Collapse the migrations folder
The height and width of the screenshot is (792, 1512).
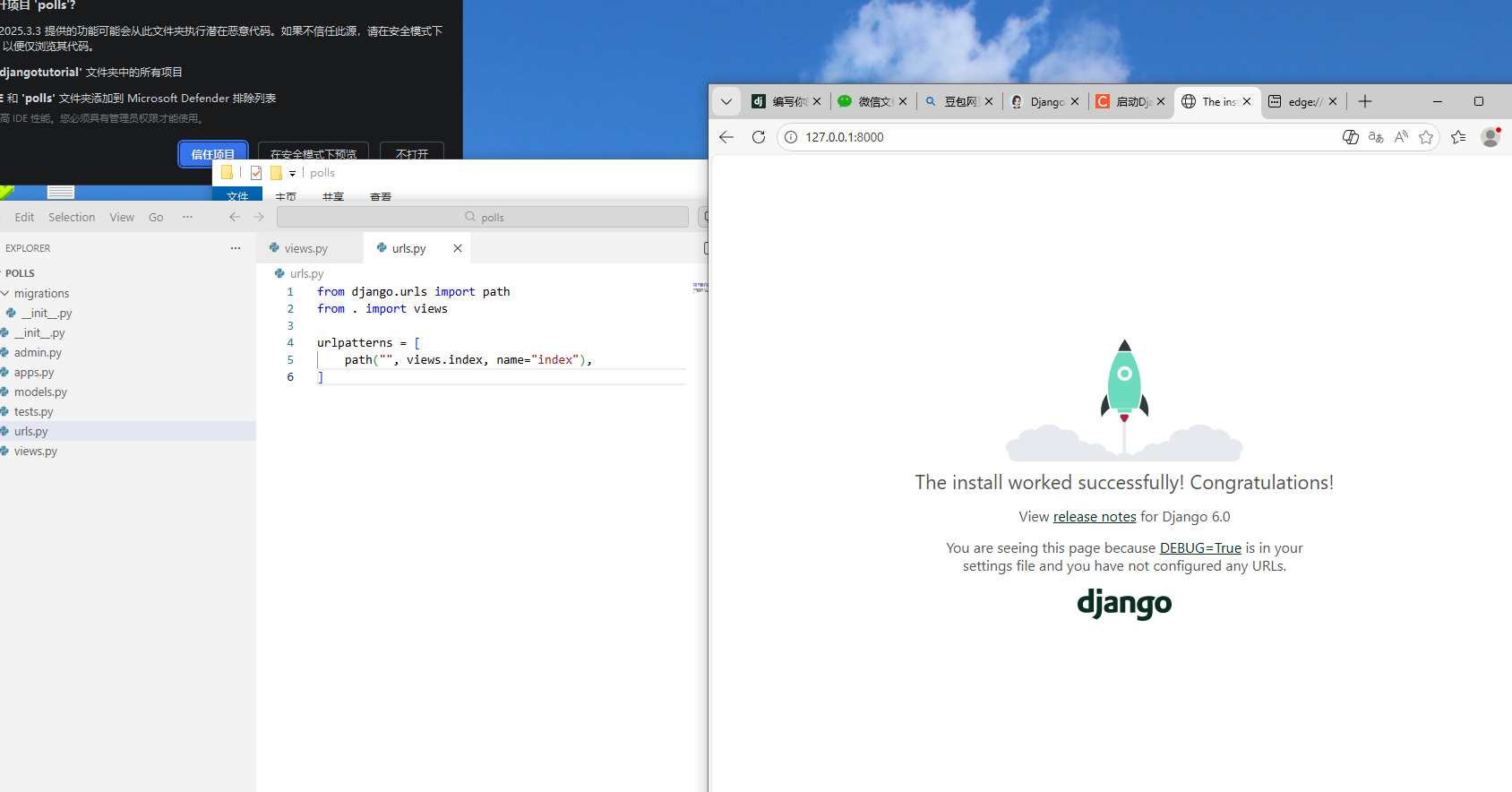coord(128,293)
